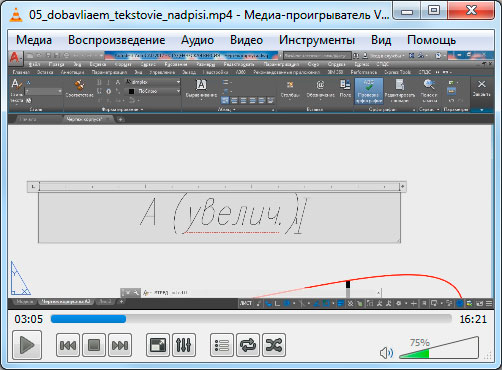This screenshot has width=502, height=370.
Task: Toggle fullscreen video mode
Action: pos(158,345)
